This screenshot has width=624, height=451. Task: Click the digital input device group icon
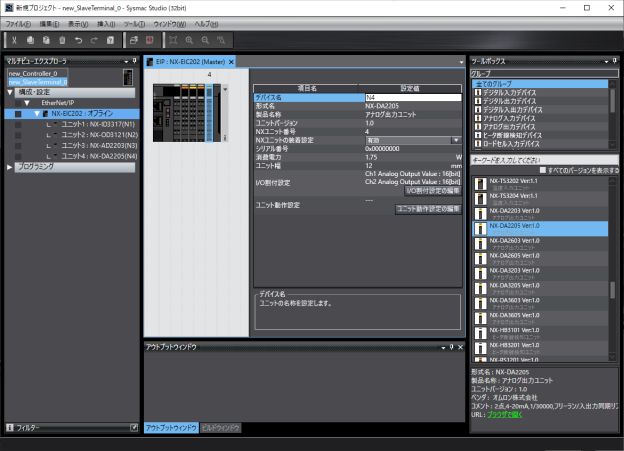478,92
